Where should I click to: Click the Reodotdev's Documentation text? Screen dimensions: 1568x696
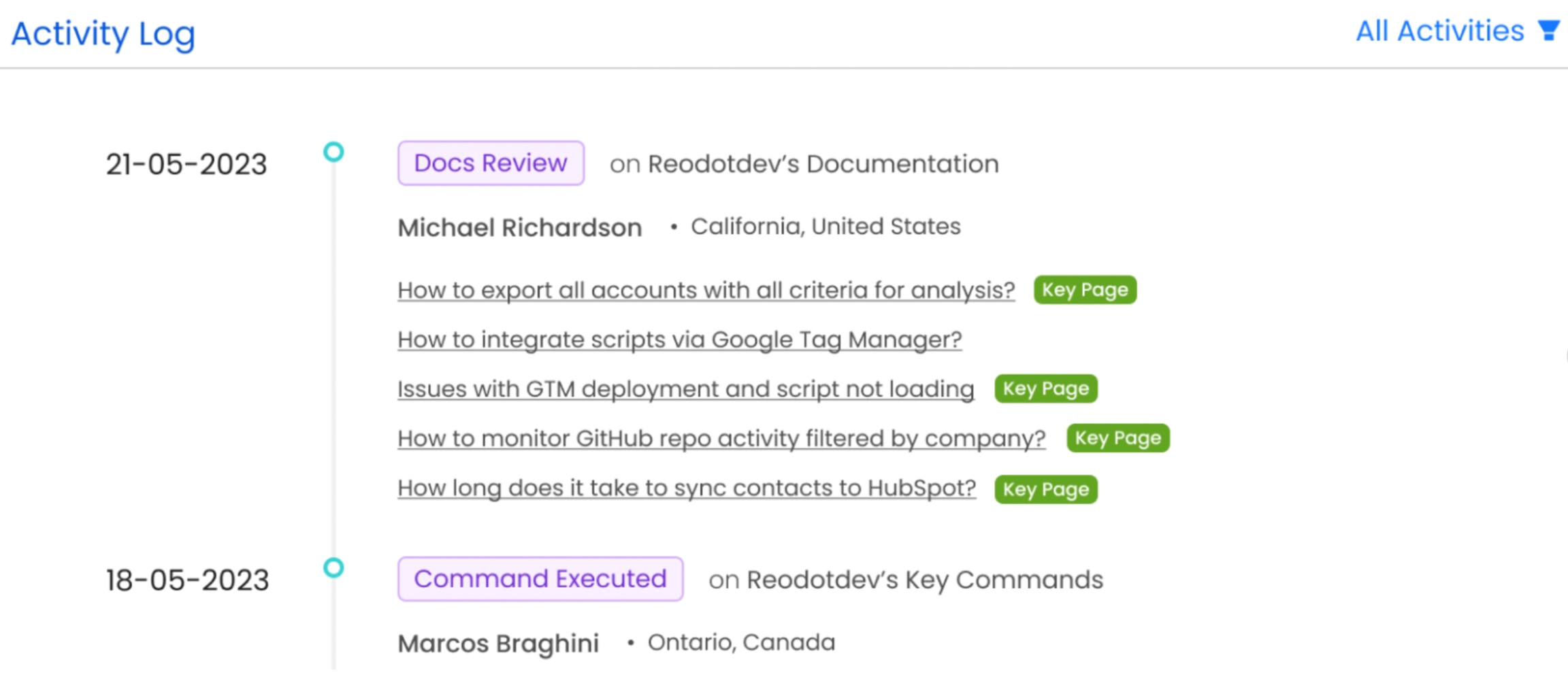[823, 164]
